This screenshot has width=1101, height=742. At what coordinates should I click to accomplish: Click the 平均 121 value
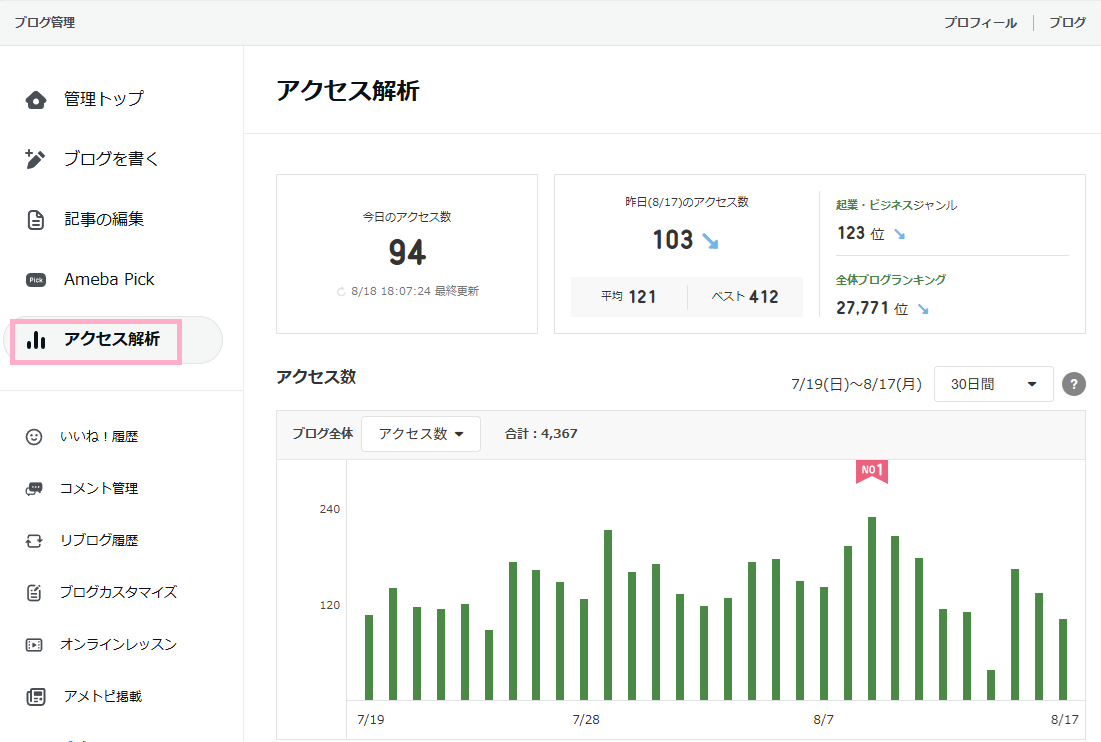[x=628, y=297]
